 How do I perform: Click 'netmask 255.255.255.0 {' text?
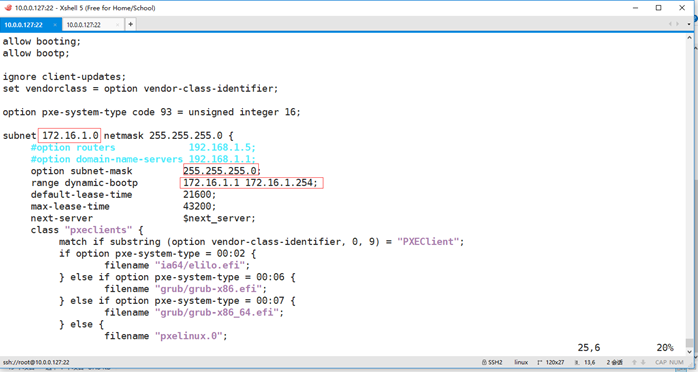point(169,136)
